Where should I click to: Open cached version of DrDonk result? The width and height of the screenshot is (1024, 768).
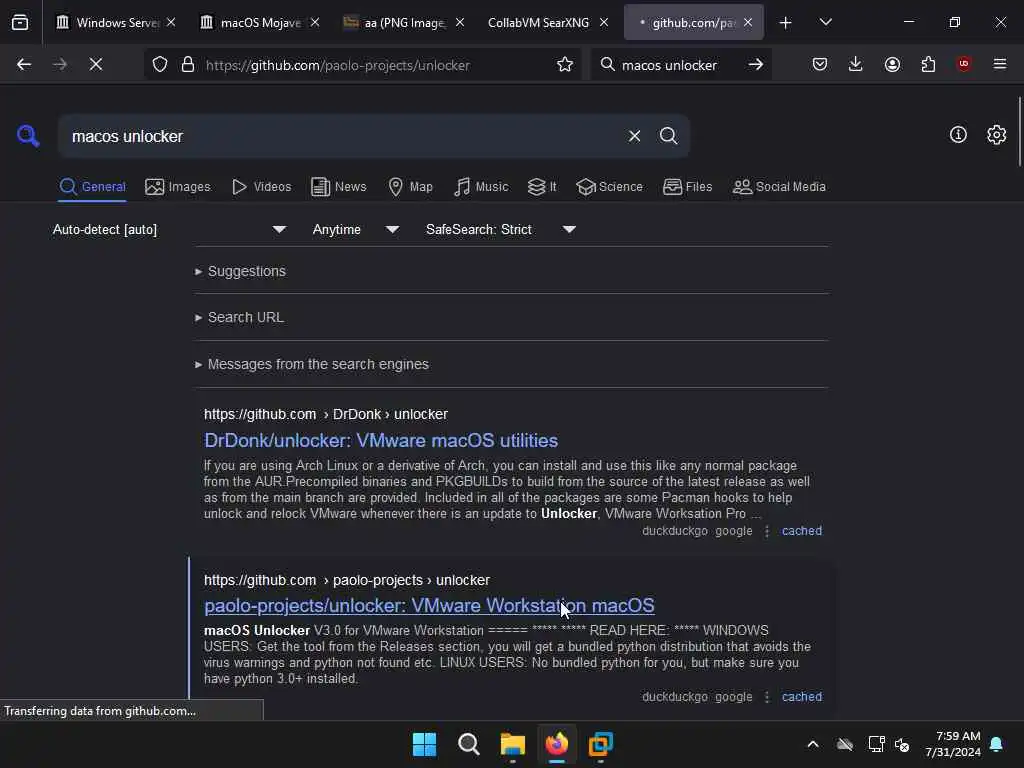pos(802,531)
